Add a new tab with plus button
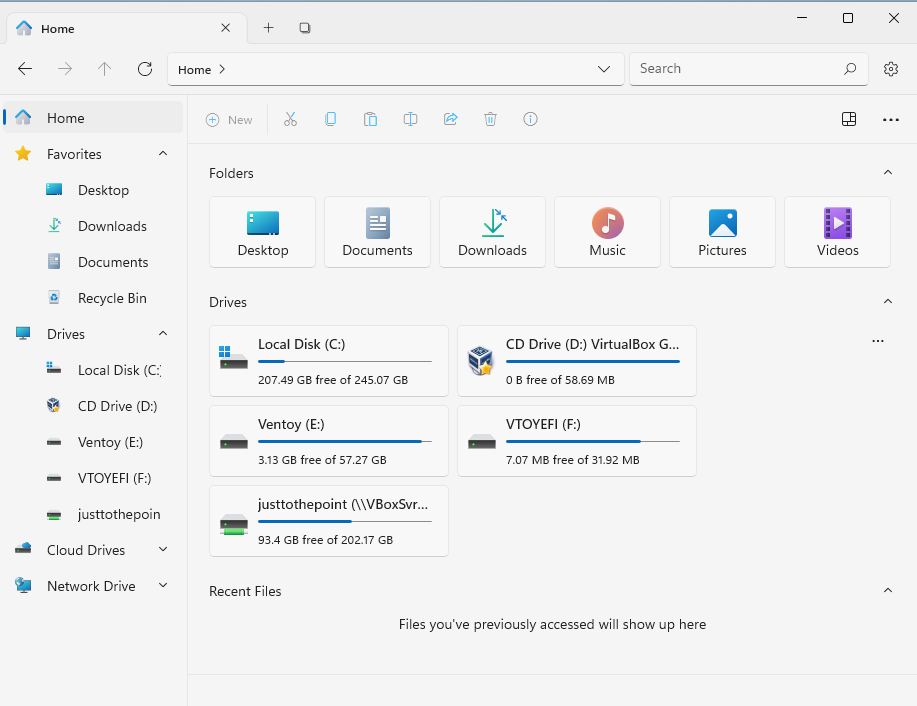The width and height of the screenshot is (917, 706). (268, 28)
